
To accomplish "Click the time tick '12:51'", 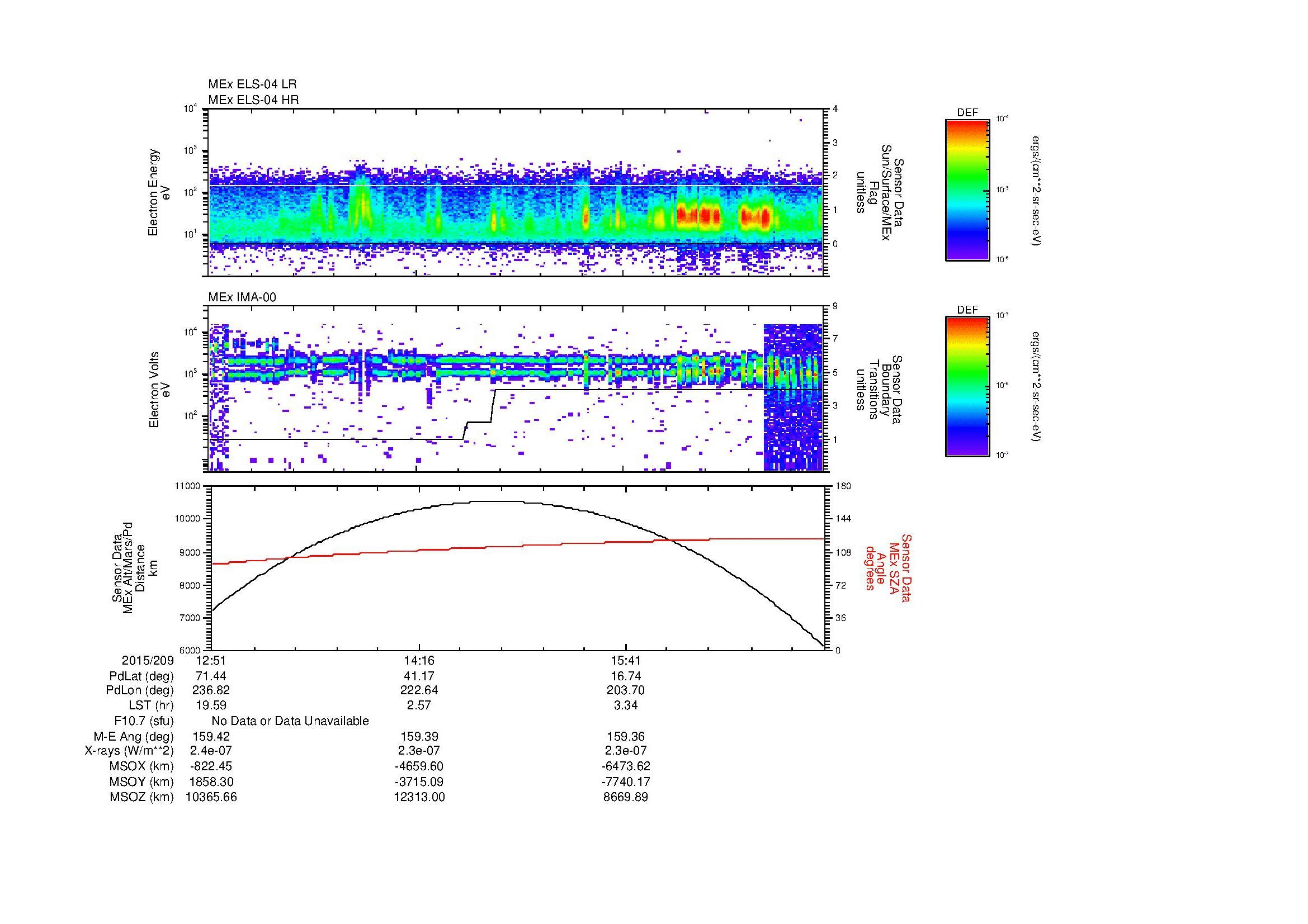I will click(211, 661).
